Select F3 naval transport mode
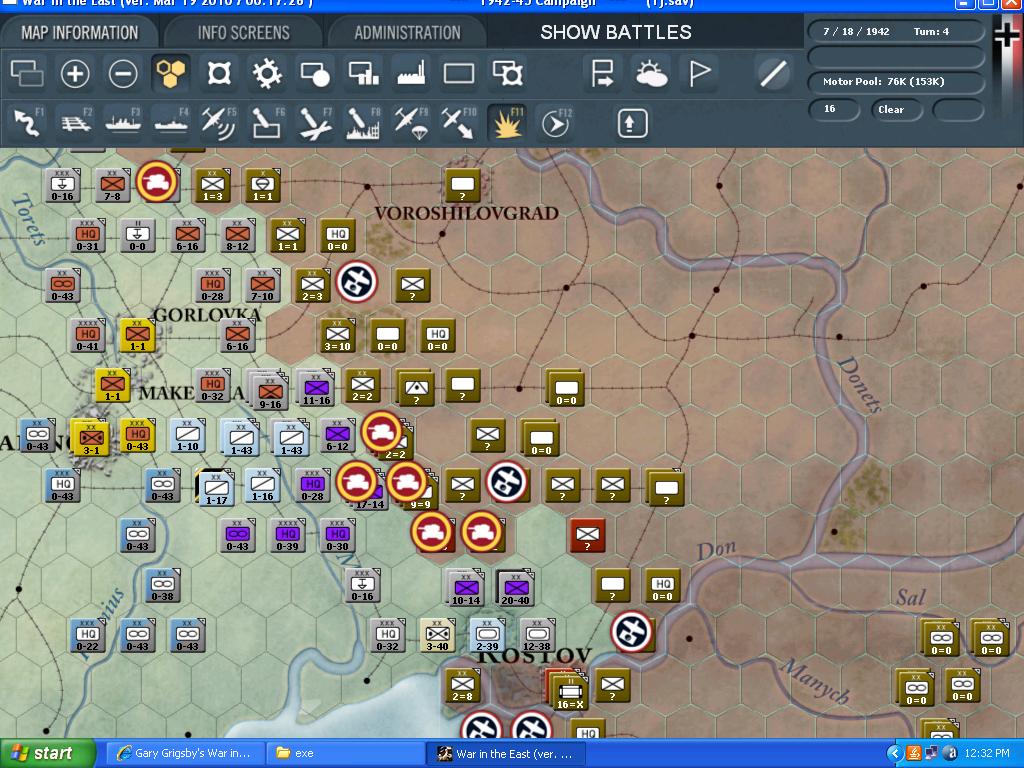The image size is (1024, 768). tap(123, 122)
